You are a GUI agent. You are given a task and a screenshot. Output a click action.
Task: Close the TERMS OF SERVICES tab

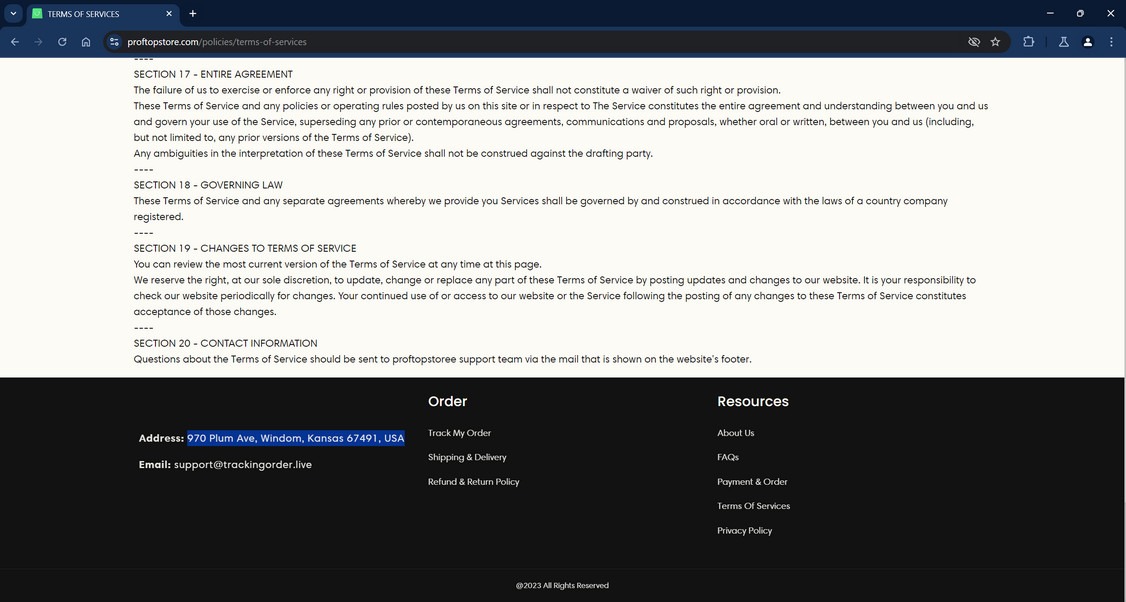tap(169, 14)
